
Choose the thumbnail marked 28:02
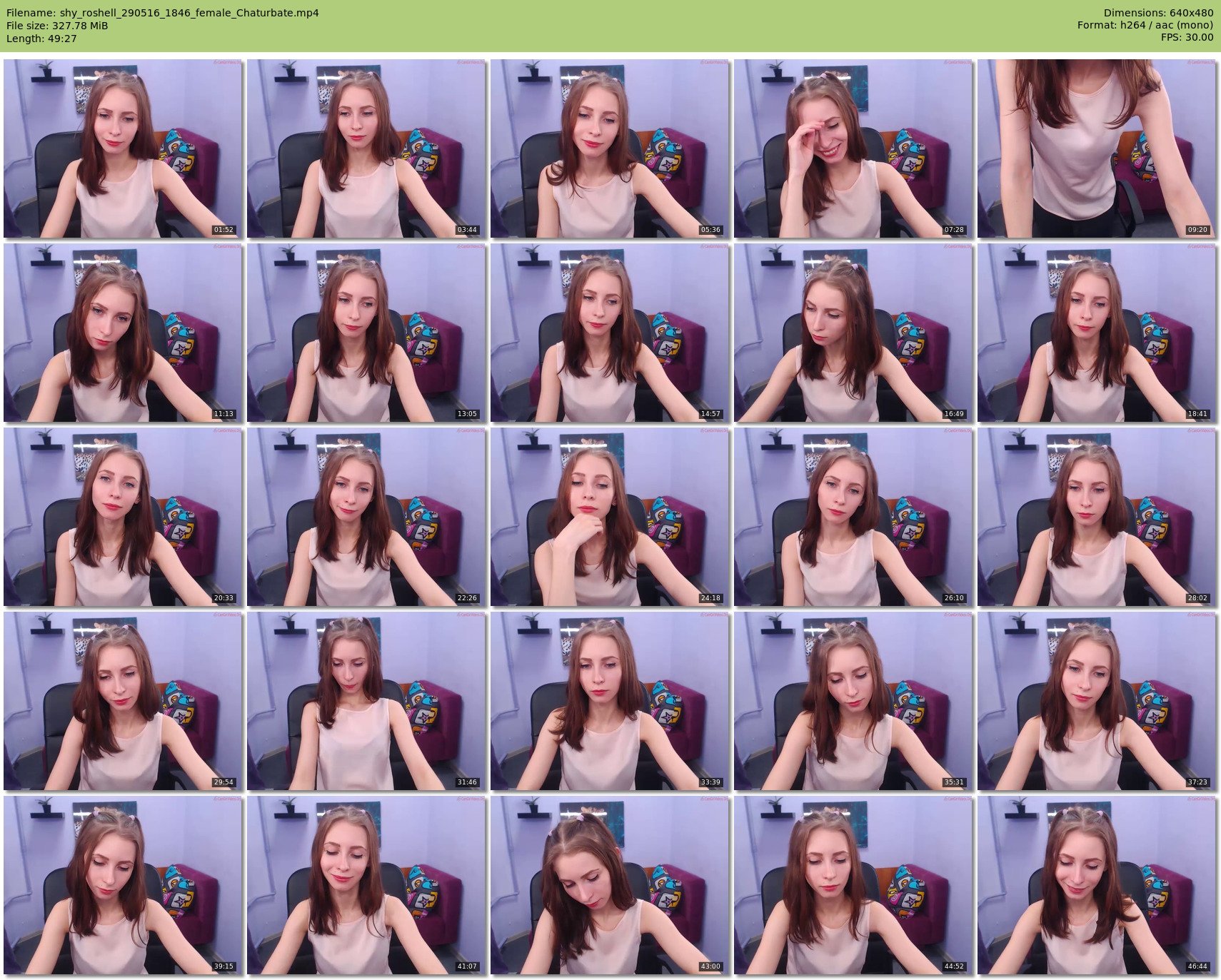click(x=1096, y=517)
